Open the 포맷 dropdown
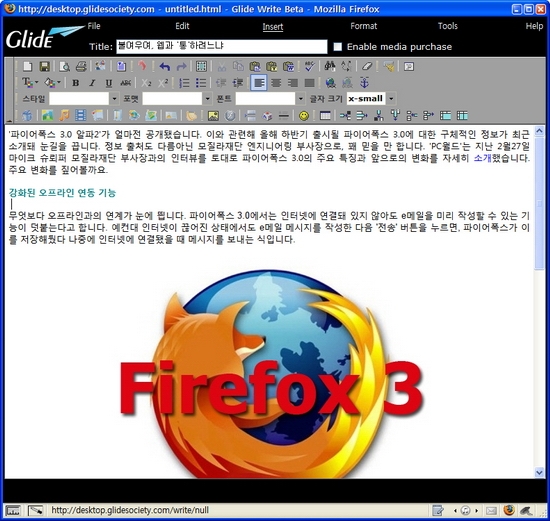 pyautogui.click(x=208, y=99)
